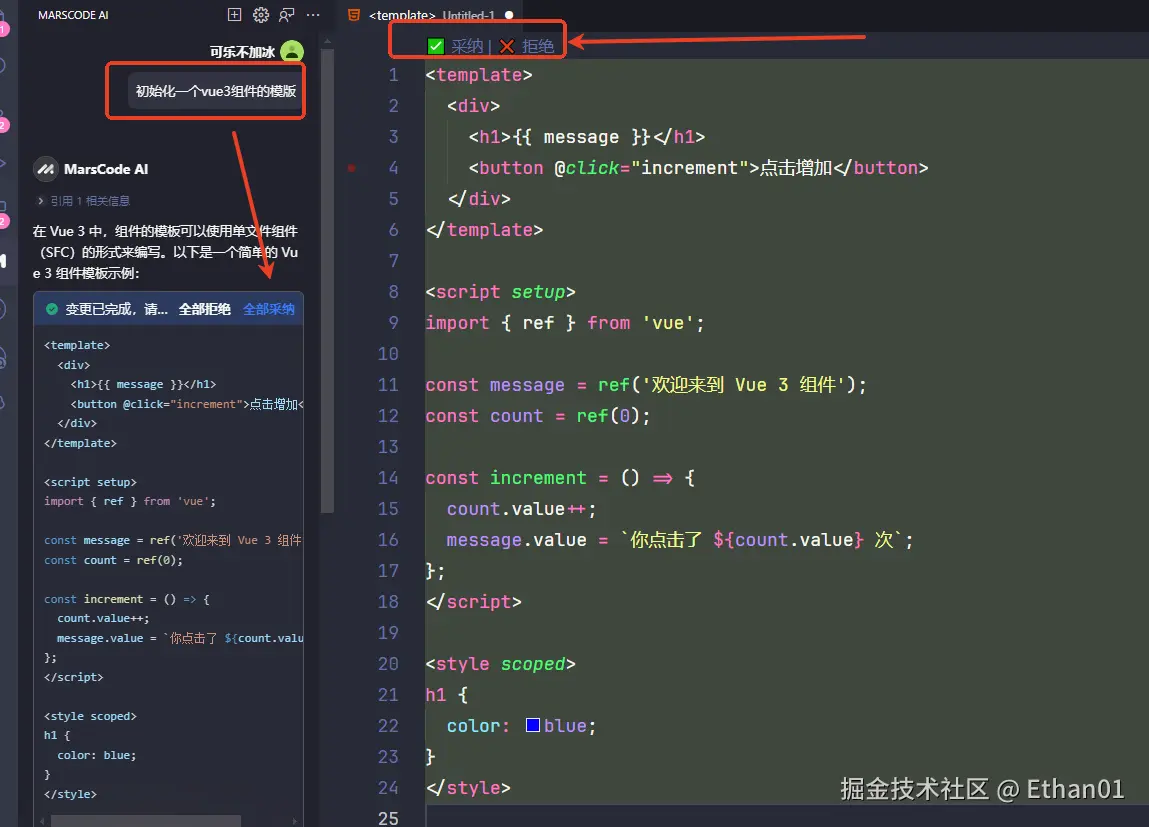
Task: Click the blue color swatch on line 22
Action: 533,725
